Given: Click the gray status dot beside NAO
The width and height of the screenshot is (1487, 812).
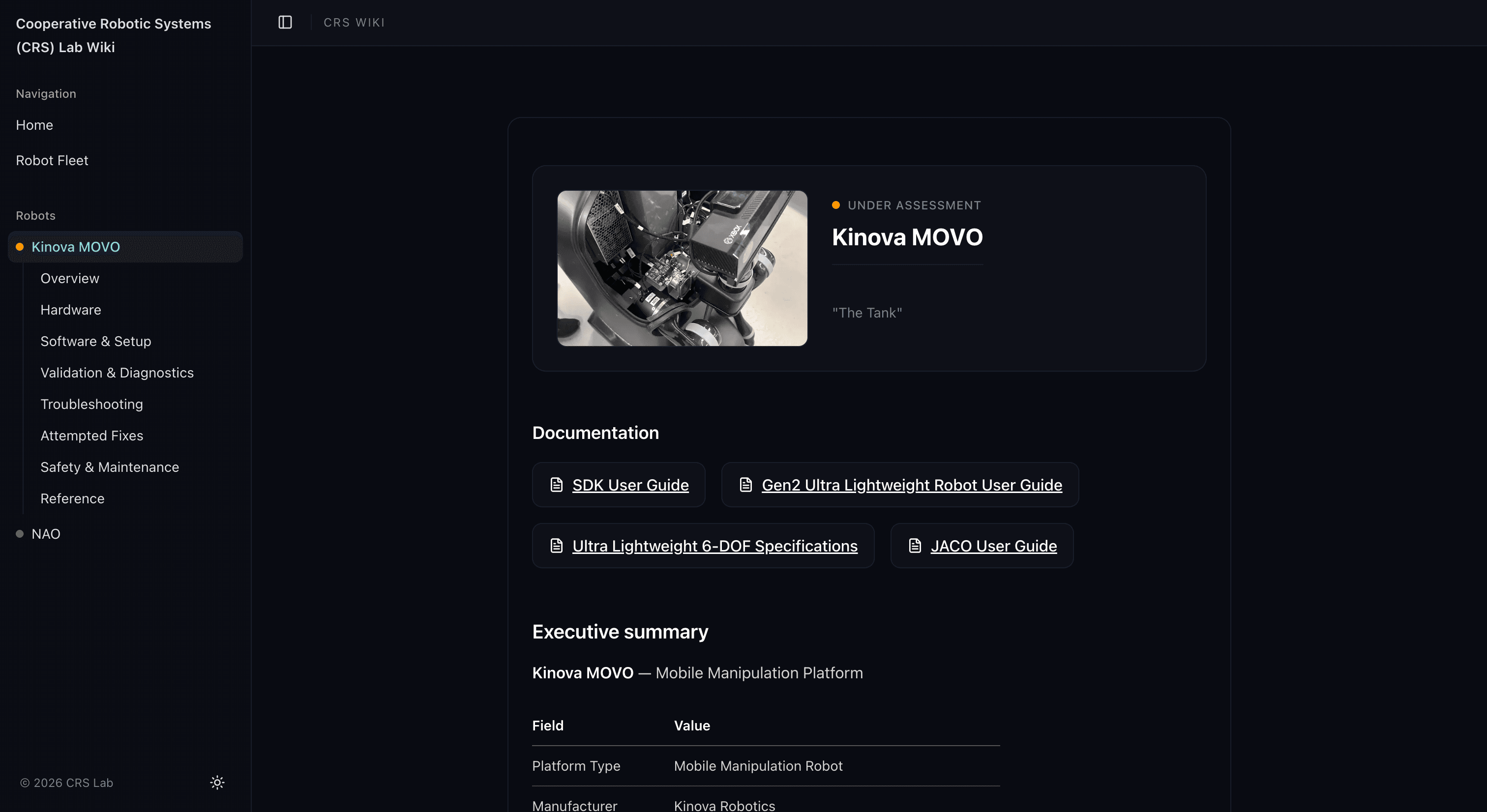Looking at the screenshot, I should 20,534.
